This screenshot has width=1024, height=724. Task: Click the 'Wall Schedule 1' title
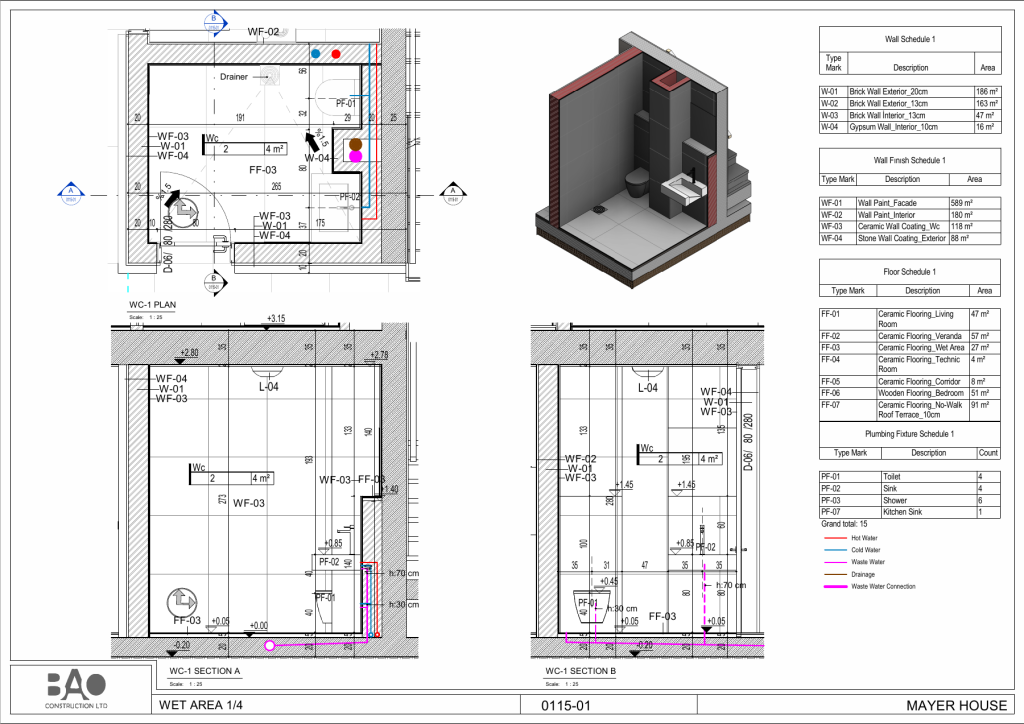[x=910, y=39]
